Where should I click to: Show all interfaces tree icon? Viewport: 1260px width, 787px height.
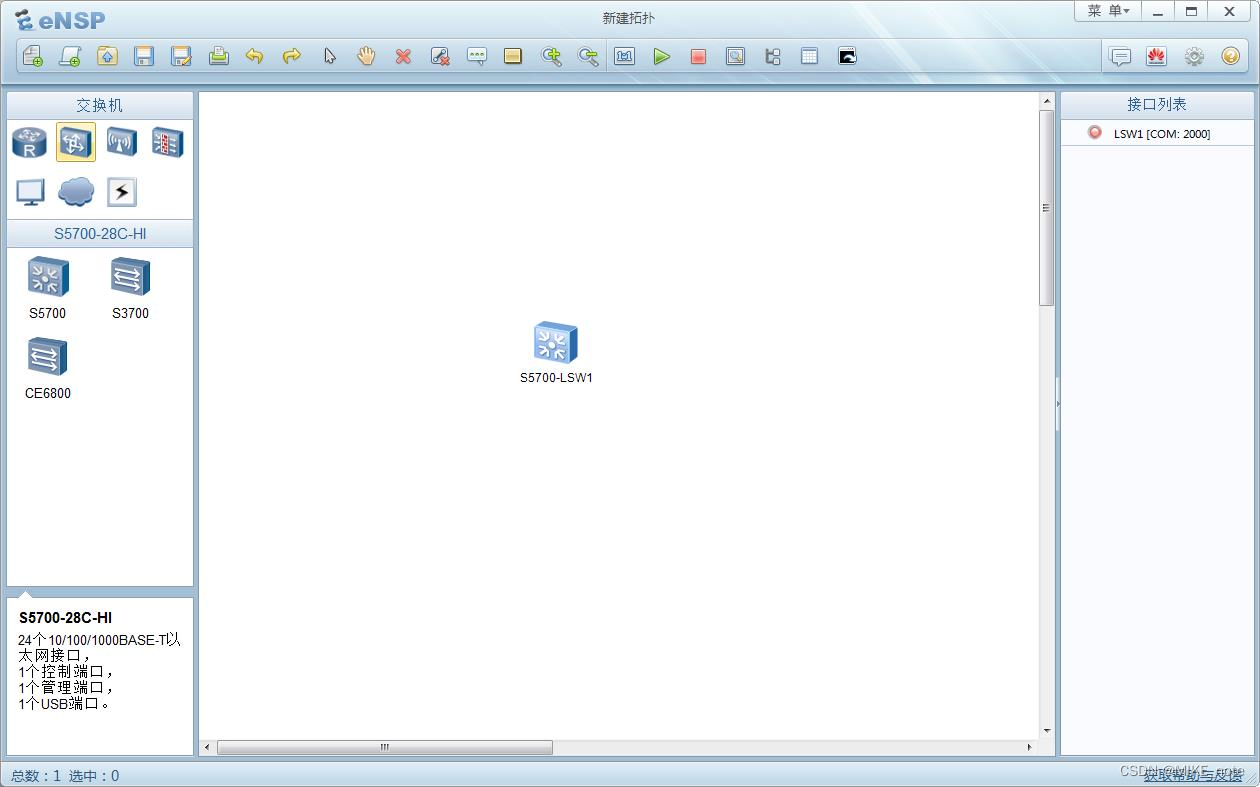point(772,56)
